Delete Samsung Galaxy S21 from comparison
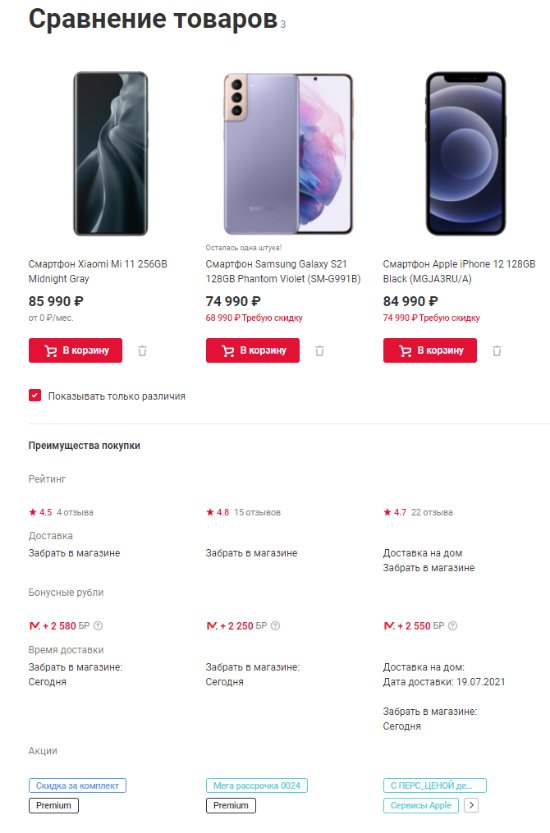Screen dimensions: 550x833 [319, 351]
